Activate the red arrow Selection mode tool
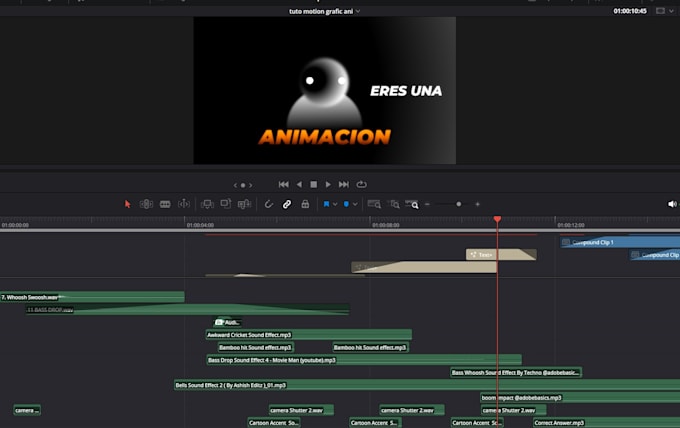The width and height of the screenshot is (680, 428). point(128,204)
